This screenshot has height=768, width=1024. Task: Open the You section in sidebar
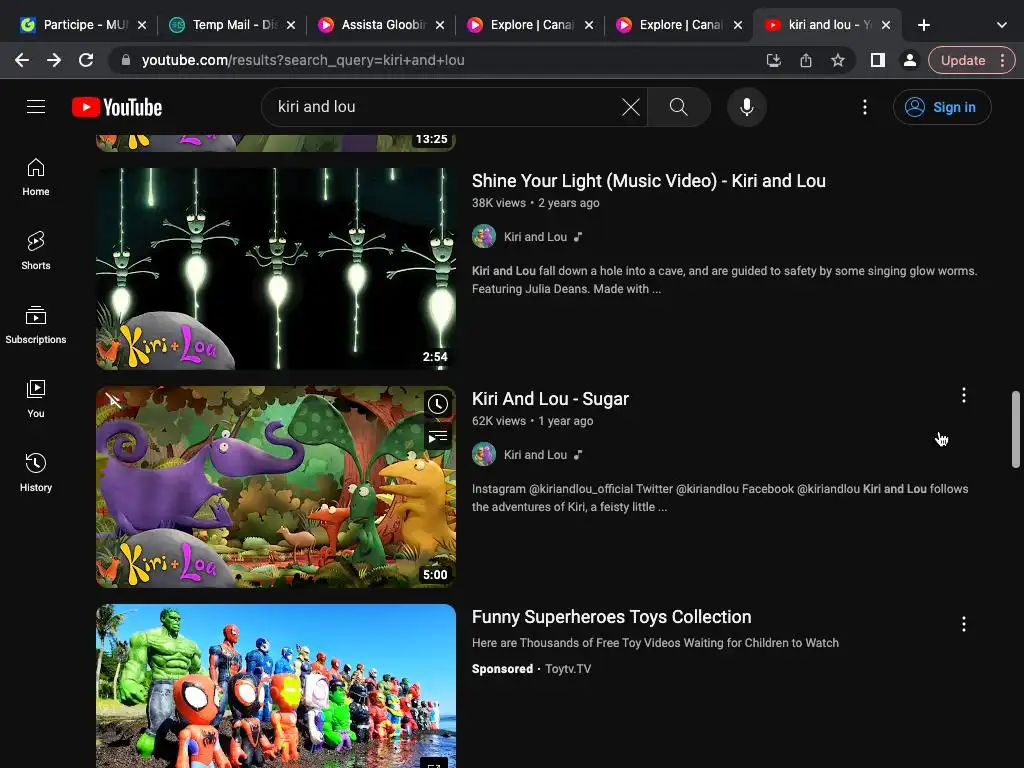click(36, 398)
